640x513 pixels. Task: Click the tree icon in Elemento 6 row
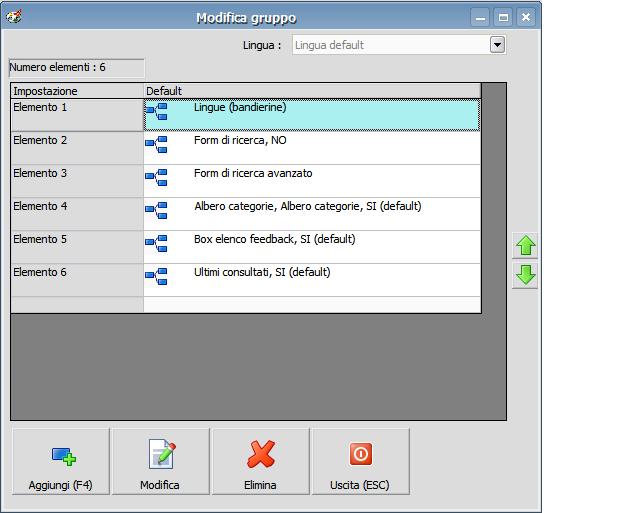156,277
